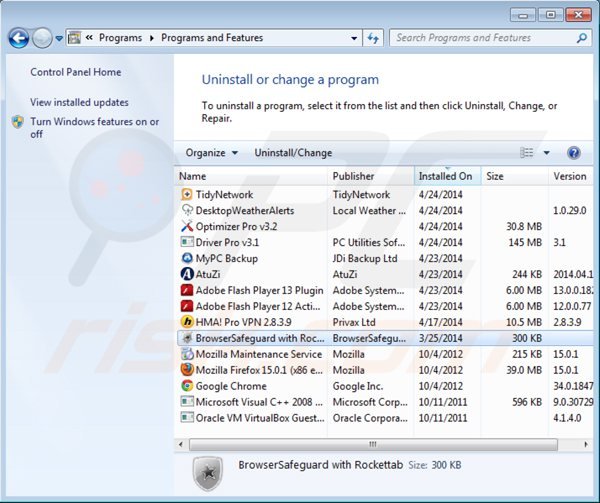The height and width of the screenshot is (503, 600).
Task: Open Help with the blue question icon
Action: point(573,153)
